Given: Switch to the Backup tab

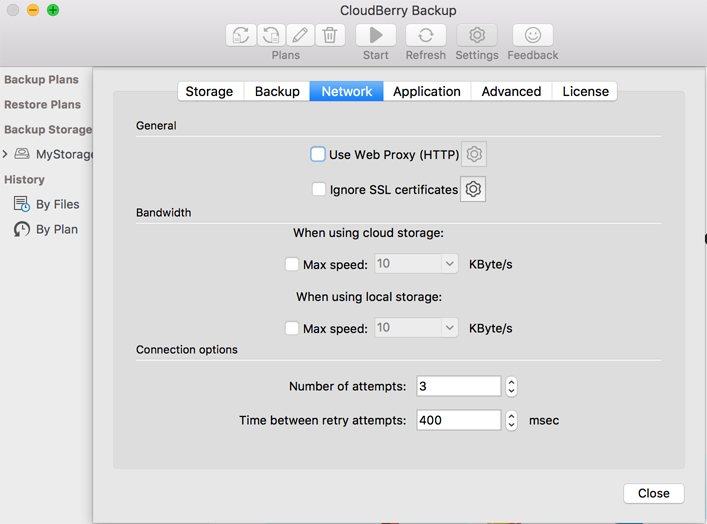Looking at the screenshot, I should pyautogui.click(x=277, y=92).
